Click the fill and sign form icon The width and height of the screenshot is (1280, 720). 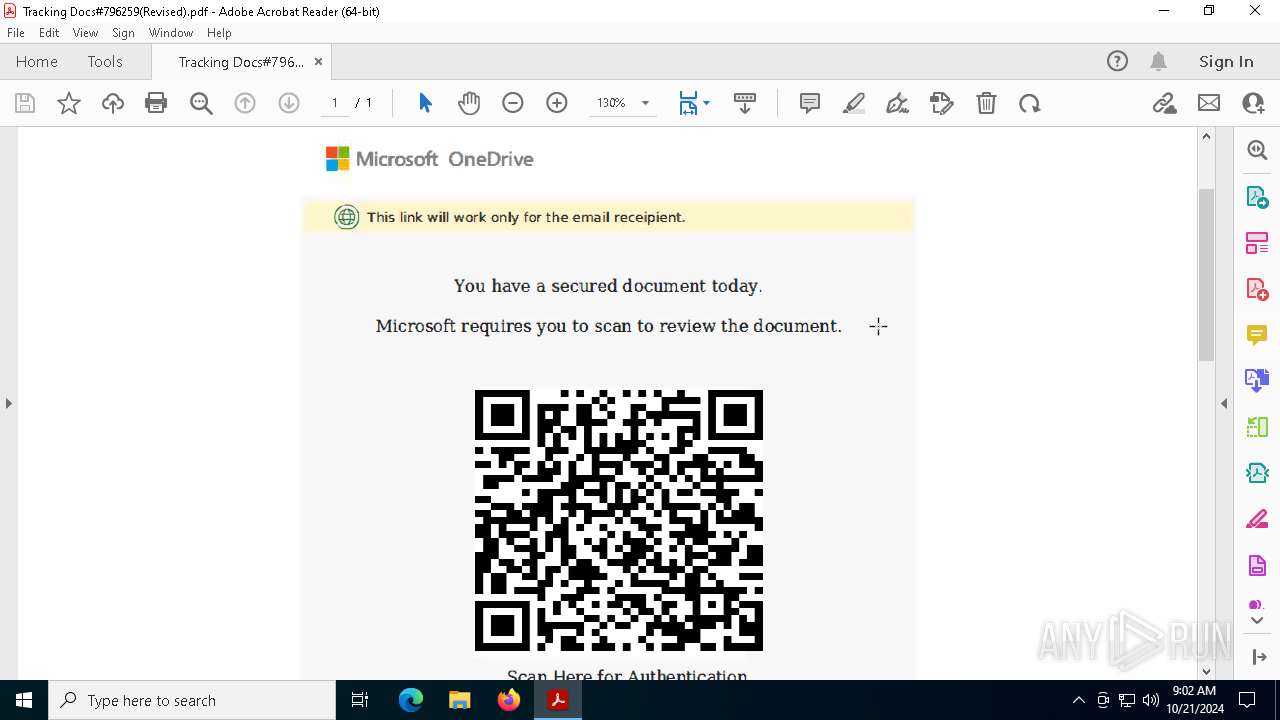coord(942,103)
